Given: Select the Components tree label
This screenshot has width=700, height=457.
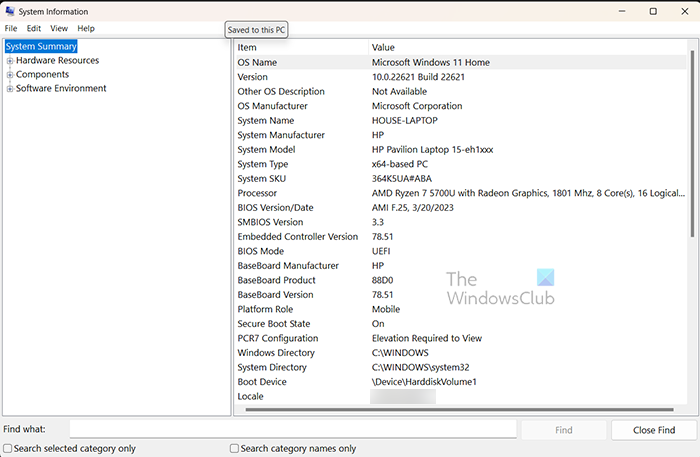Looking at the screenshot, I should pyautogui.click(x=42, y=74).
